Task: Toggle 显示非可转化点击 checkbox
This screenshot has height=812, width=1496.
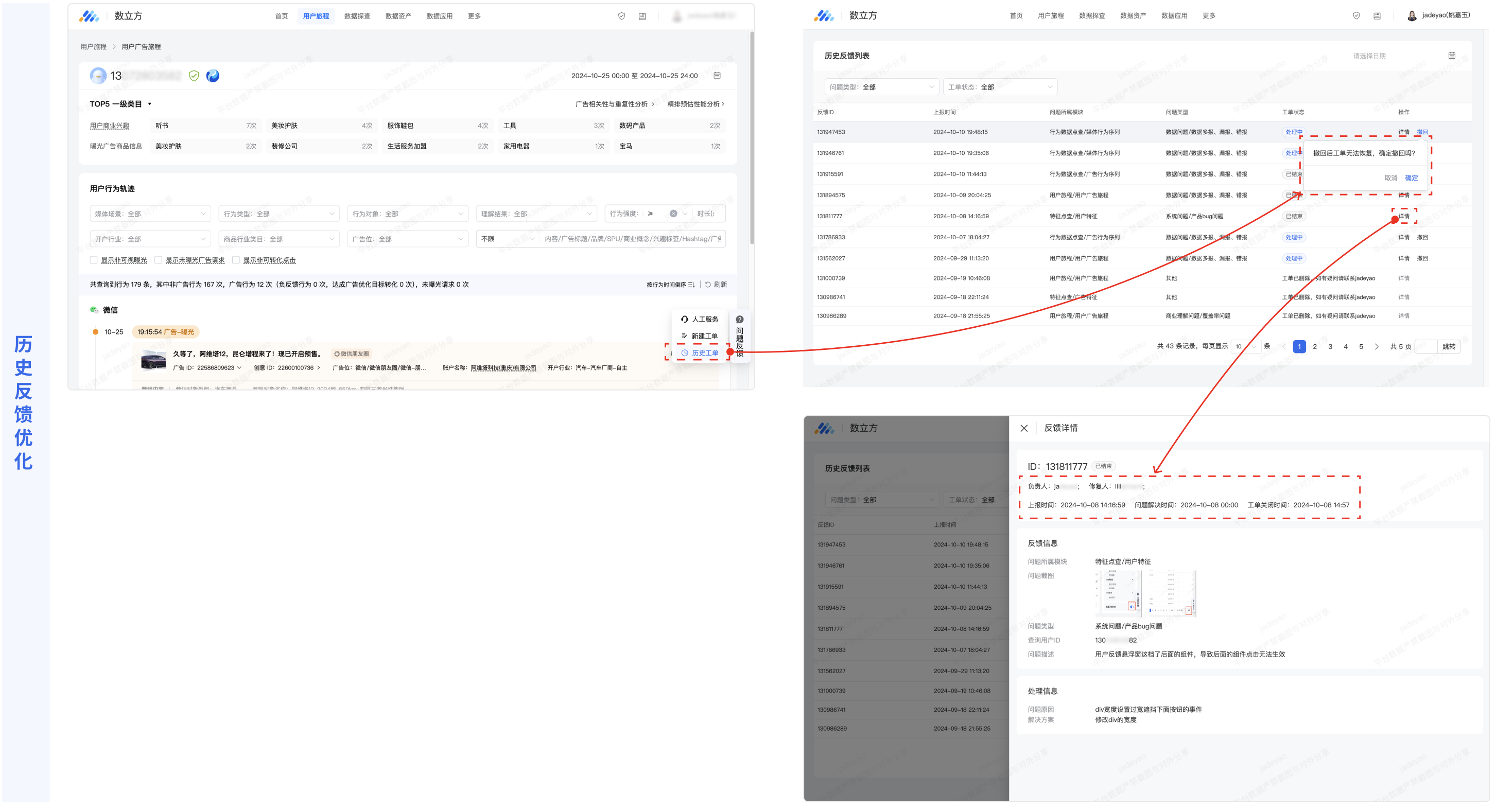Action: pyautogui.click(x=236, y=260)
